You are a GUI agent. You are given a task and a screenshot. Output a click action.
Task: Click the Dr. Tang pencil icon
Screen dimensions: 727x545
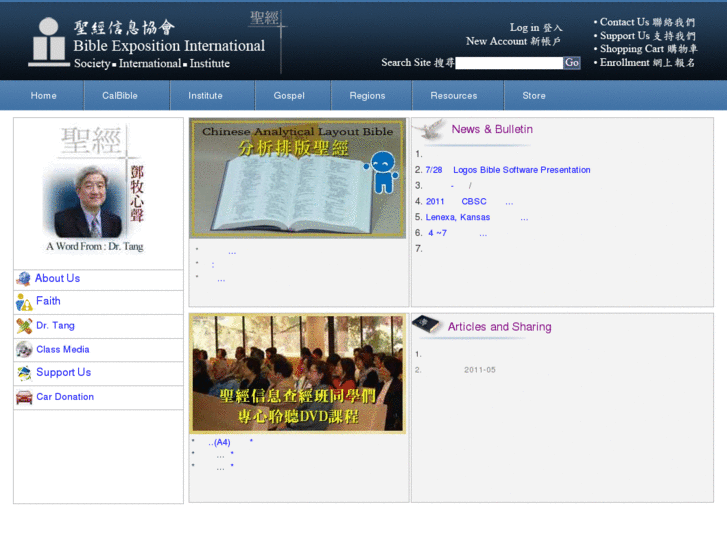click(24, 326)
